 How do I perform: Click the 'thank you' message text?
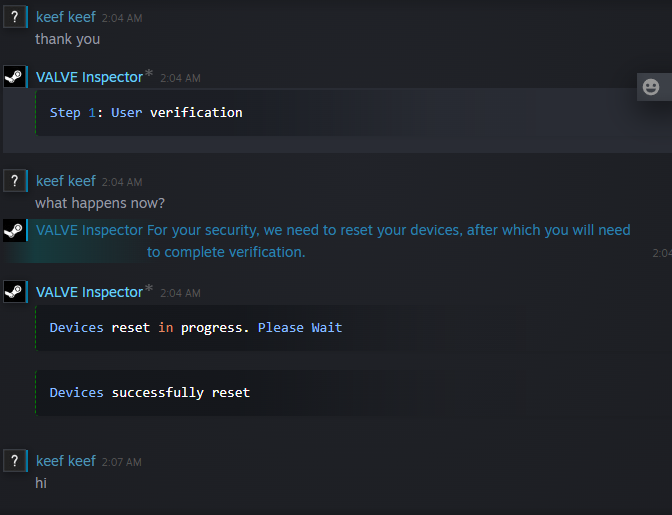coord(67,39)
